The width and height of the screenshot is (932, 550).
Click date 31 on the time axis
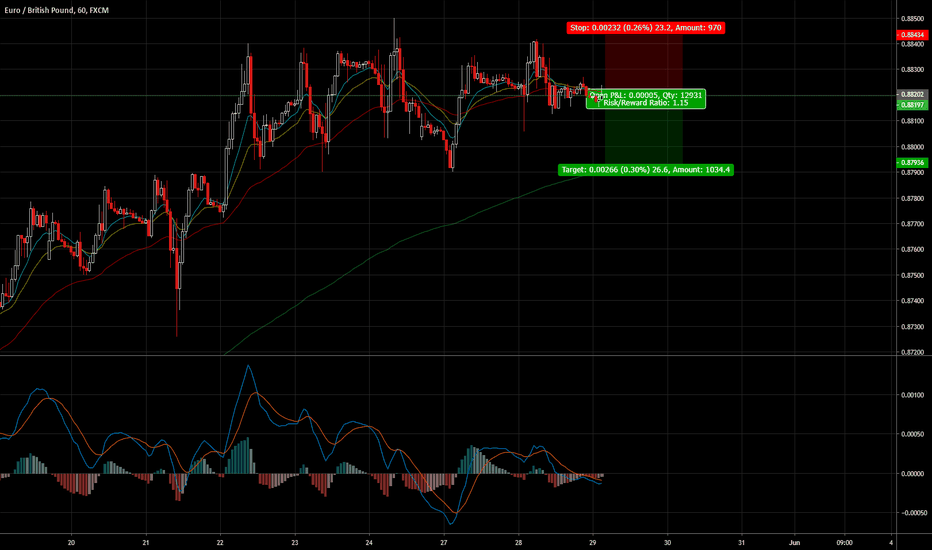coord(742,542)
